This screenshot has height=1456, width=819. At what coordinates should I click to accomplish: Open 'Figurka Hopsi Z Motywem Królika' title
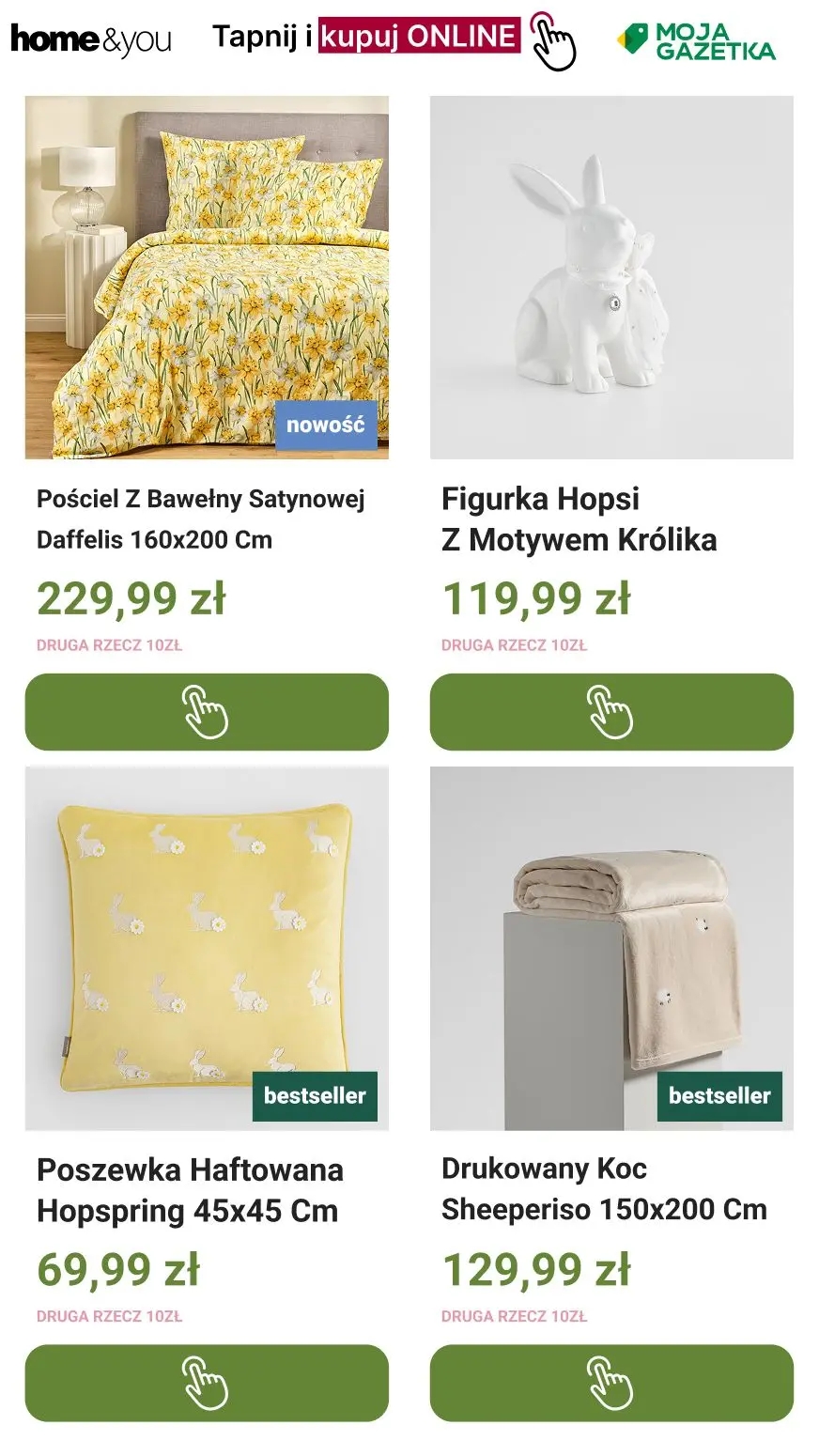click(x=579, y=519)
